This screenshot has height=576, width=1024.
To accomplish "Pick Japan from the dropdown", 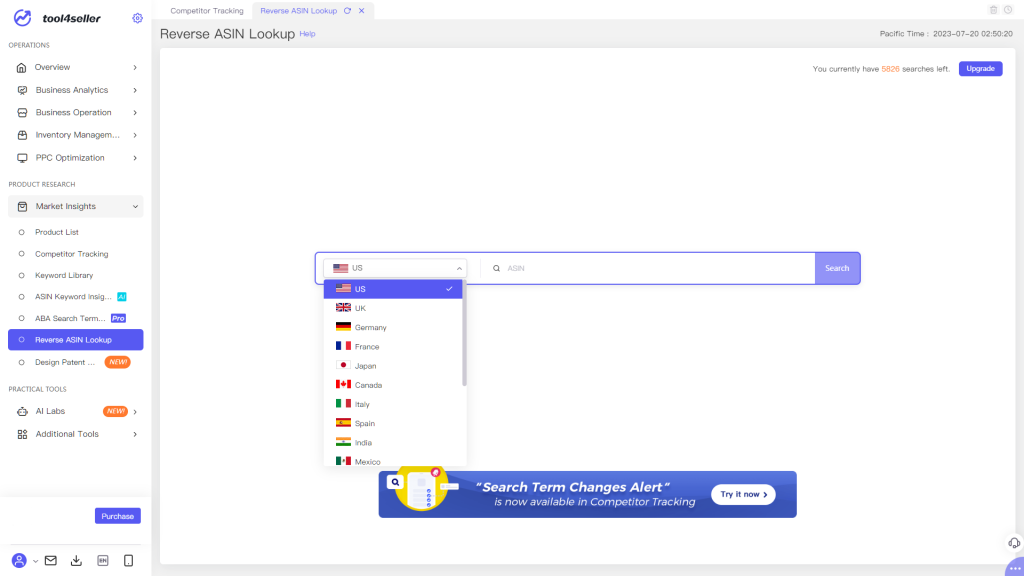I will point(393,366).
